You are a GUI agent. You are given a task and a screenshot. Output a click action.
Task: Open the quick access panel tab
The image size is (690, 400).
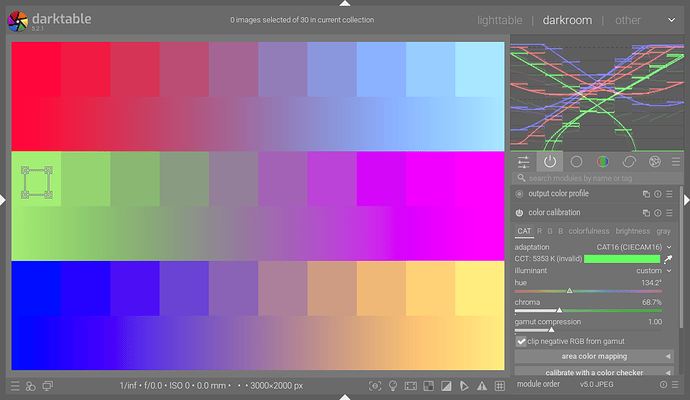point(523,161)
